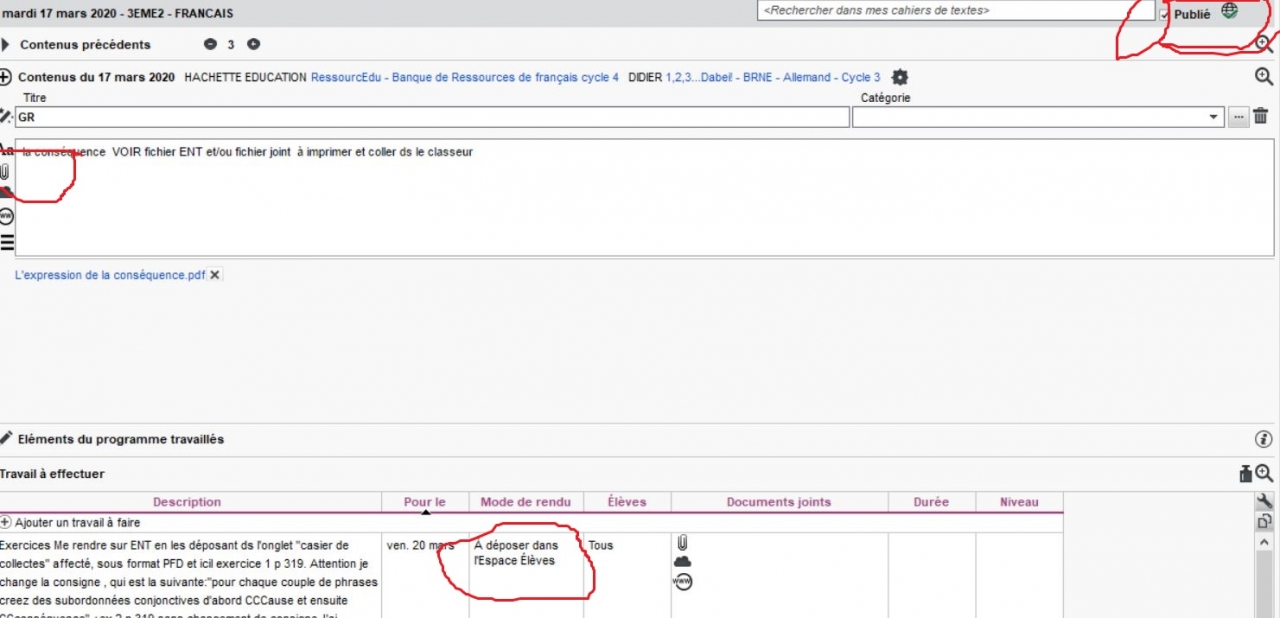Click the wrench icon above the homework table scrollbar
The width and height of the screenshot is (1280, 618).
[x=1265, y=501]
